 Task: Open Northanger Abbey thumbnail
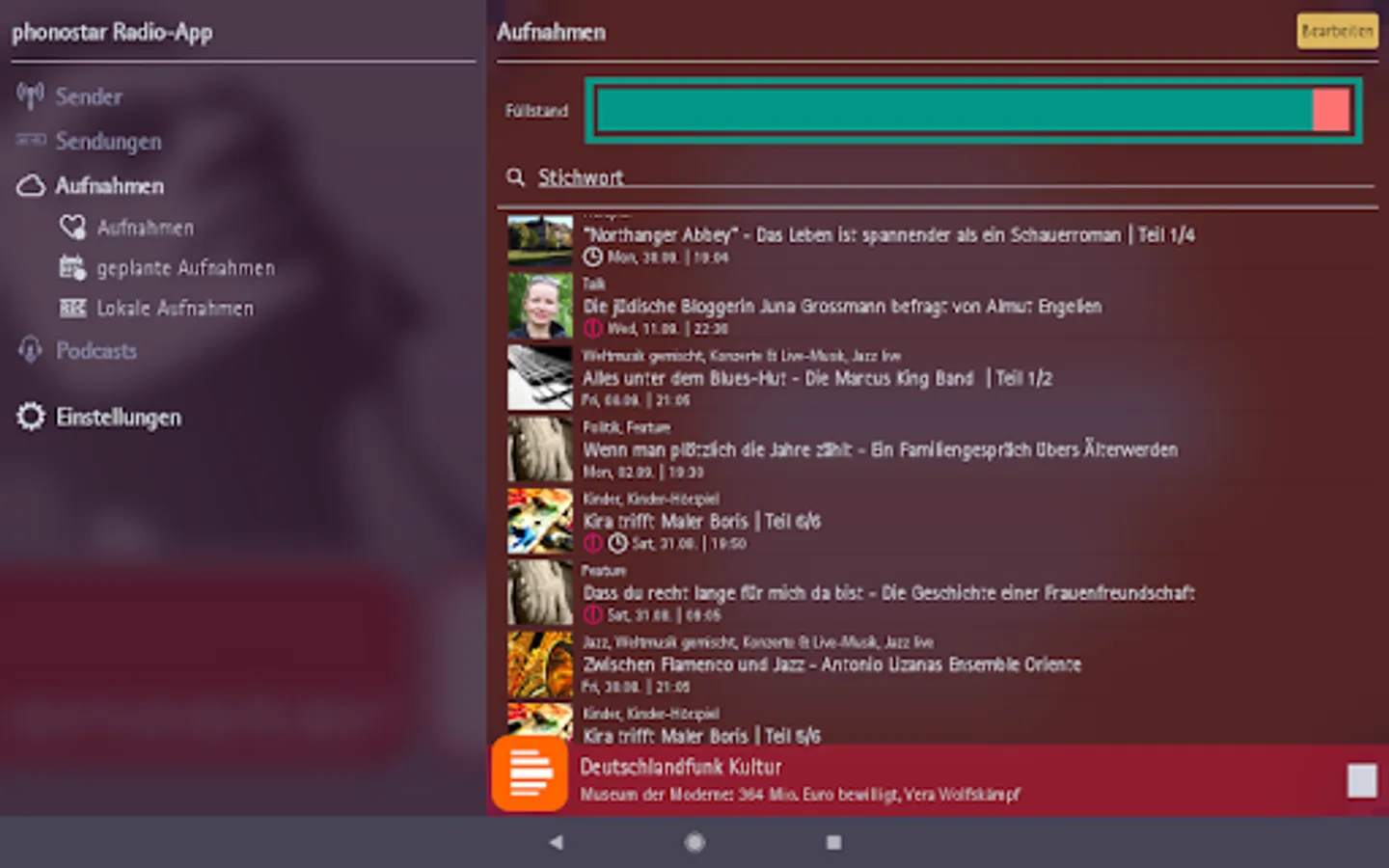[540, 240]
